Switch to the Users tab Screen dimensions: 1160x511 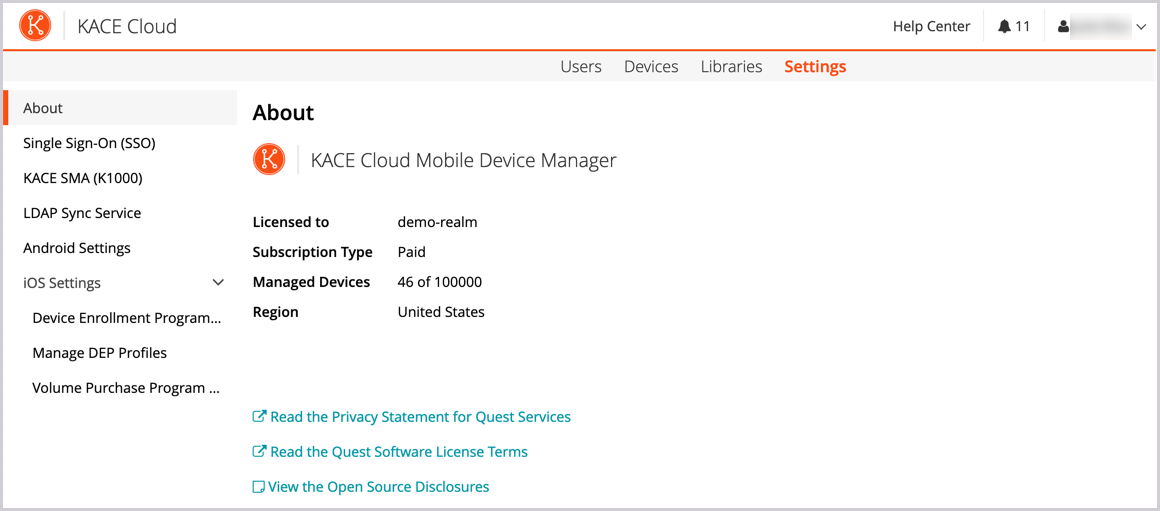click(x=580, y=67)
